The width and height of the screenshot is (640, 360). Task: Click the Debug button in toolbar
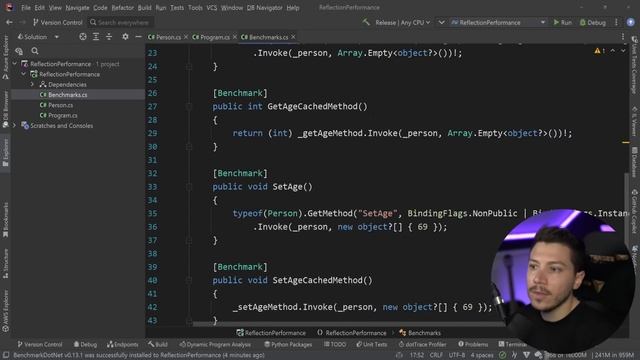pyautogui.click(x=593, y=22)
